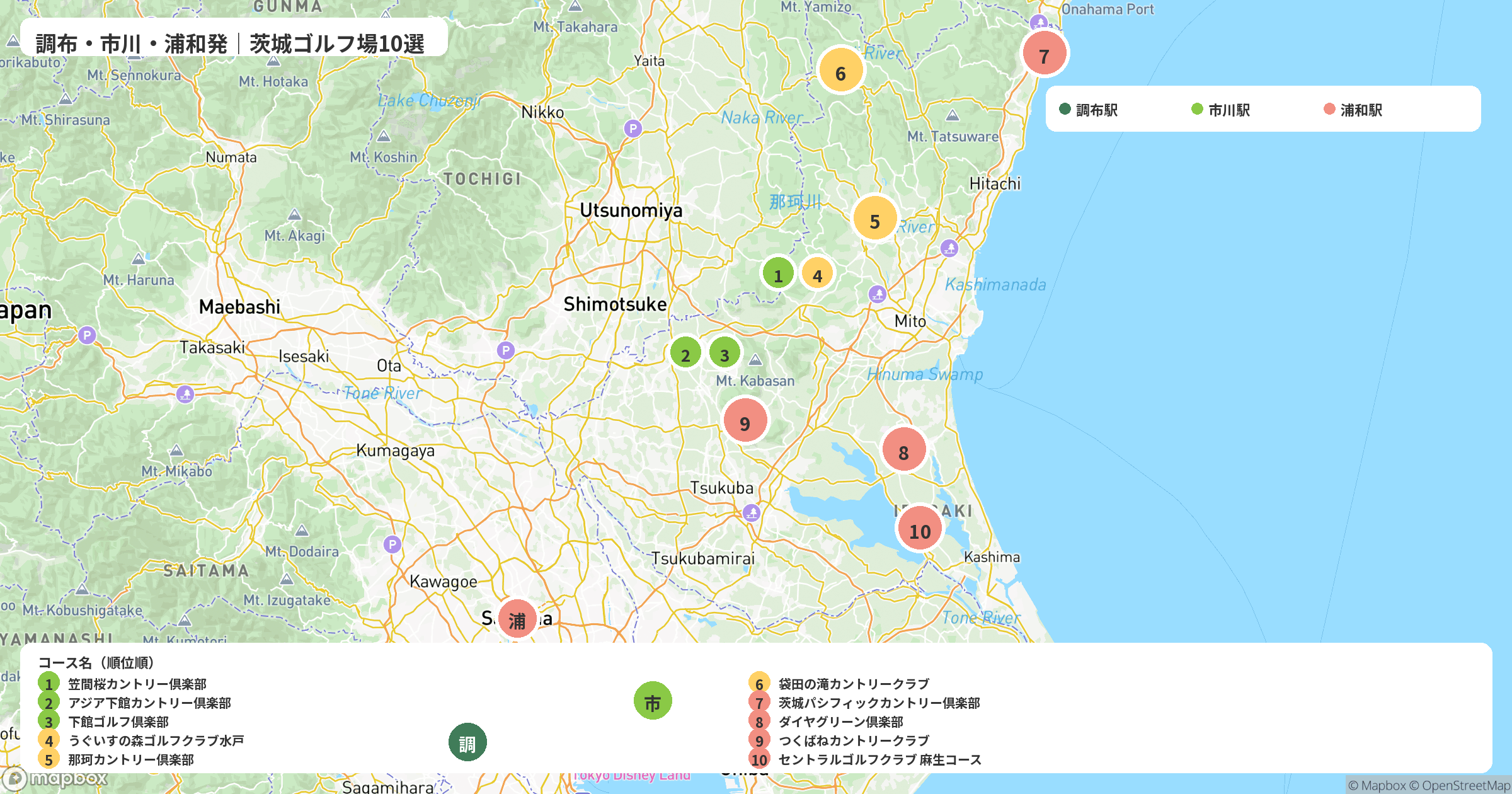Image resolution: width=1512 pixels, height=794 pixels.
Task: Click list entry アジア下館カントリー倶楽部
Action: point(150,703)
